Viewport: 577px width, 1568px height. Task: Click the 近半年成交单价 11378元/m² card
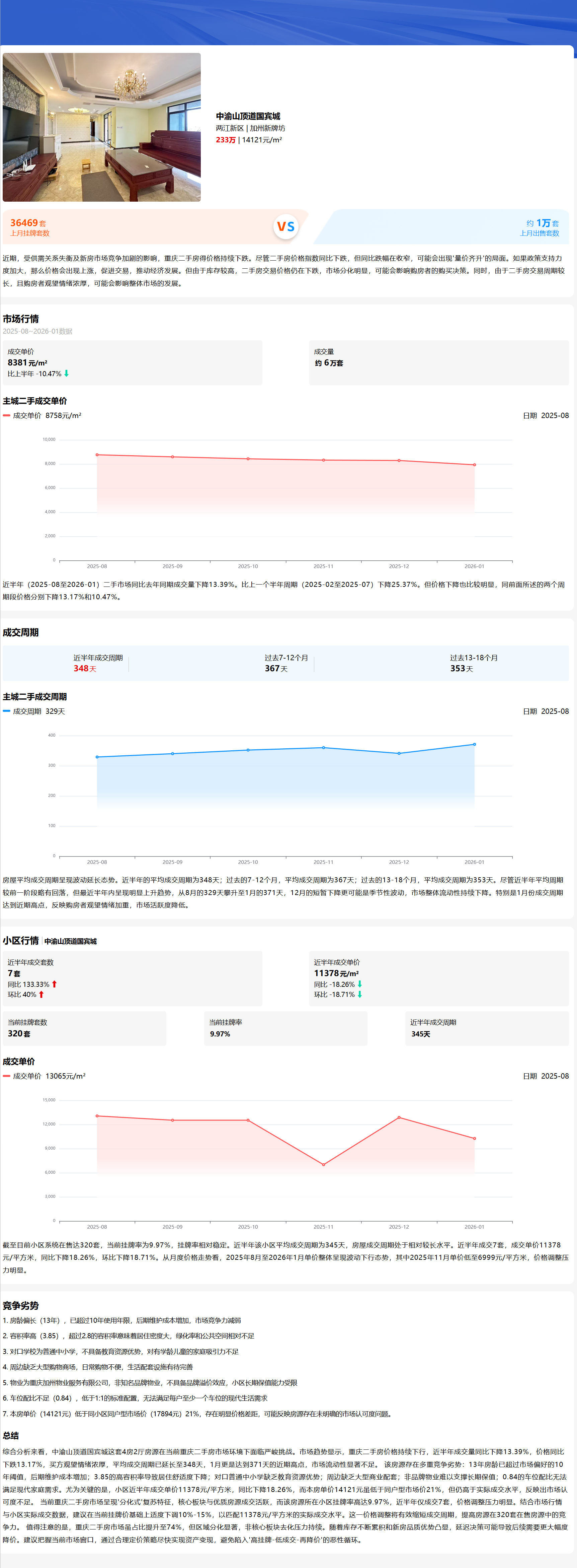(438, 978)
